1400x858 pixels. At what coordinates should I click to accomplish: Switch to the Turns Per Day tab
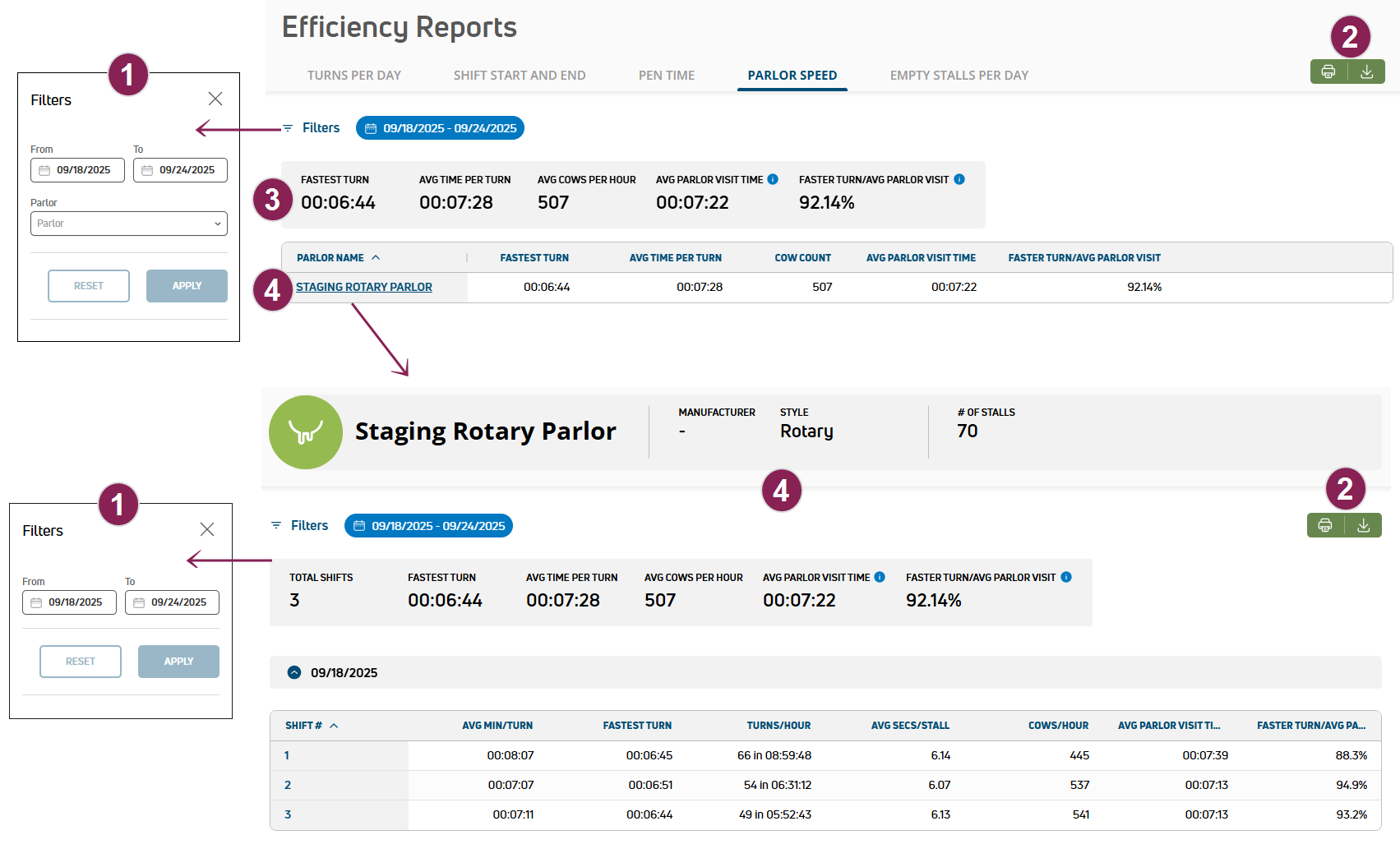[353, 76]
